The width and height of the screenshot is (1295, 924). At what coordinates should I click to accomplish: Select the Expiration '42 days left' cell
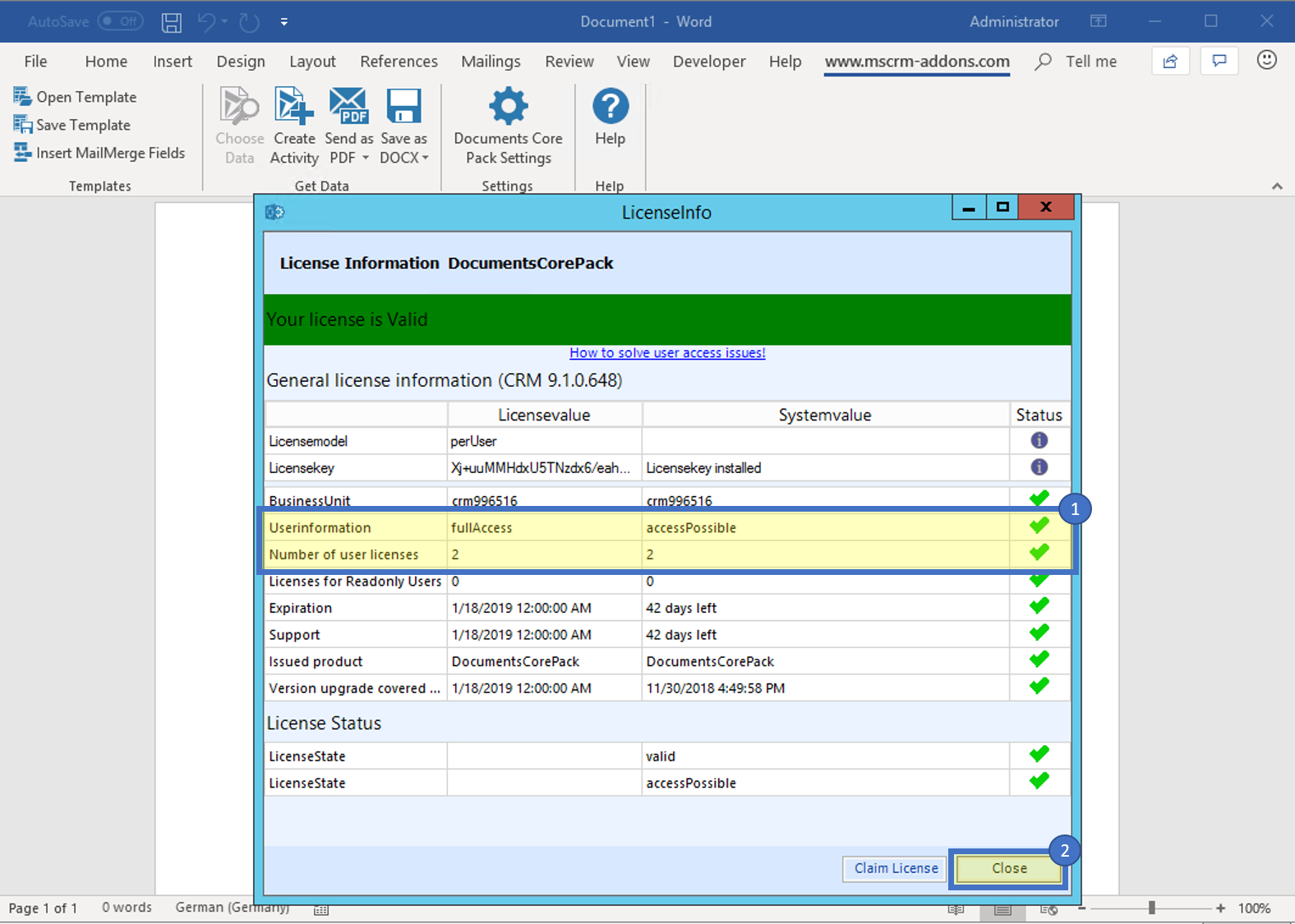(825, 609)
